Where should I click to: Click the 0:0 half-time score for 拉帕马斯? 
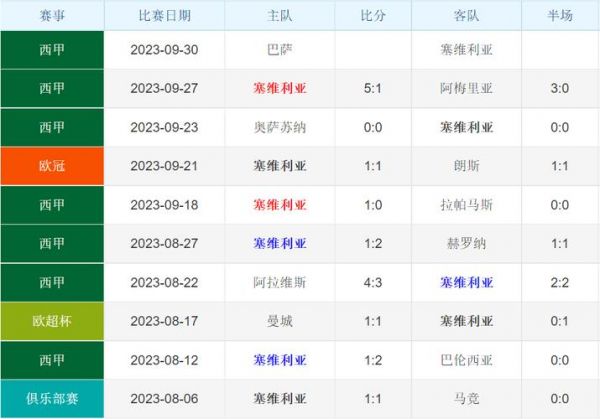click(x=559, y=205)
